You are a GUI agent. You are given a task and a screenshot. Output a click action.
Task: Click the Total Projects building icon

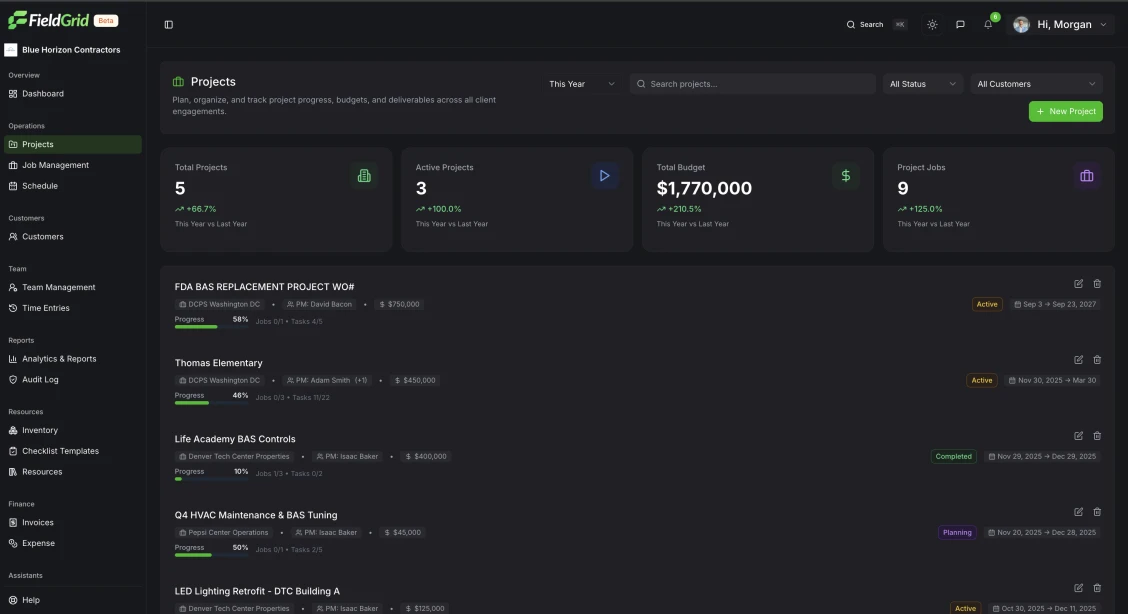[364, 175]
